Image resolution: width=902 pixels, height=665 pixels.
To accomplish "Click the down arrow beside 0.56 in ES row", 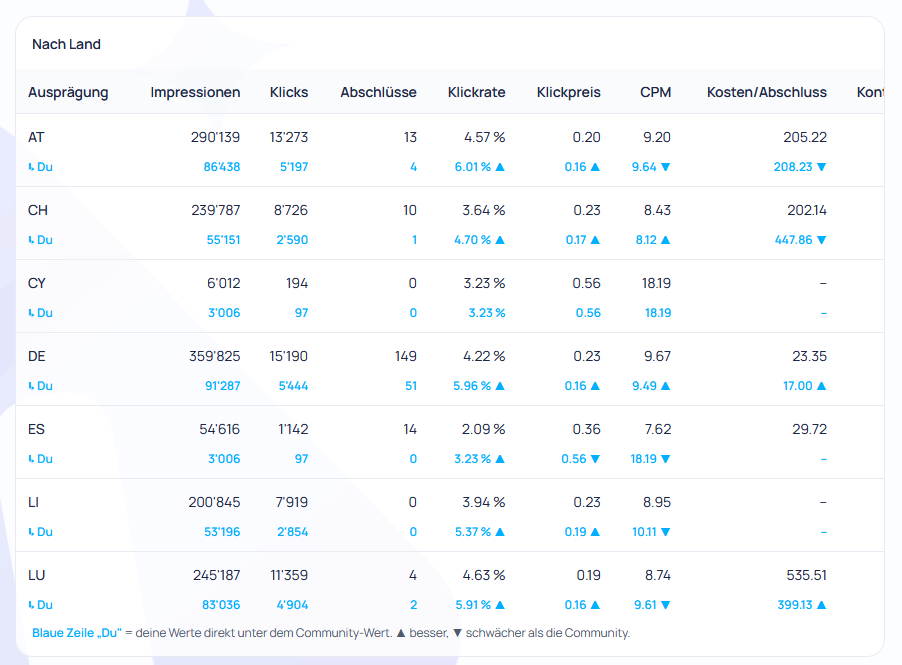I will tap(595, 460).
